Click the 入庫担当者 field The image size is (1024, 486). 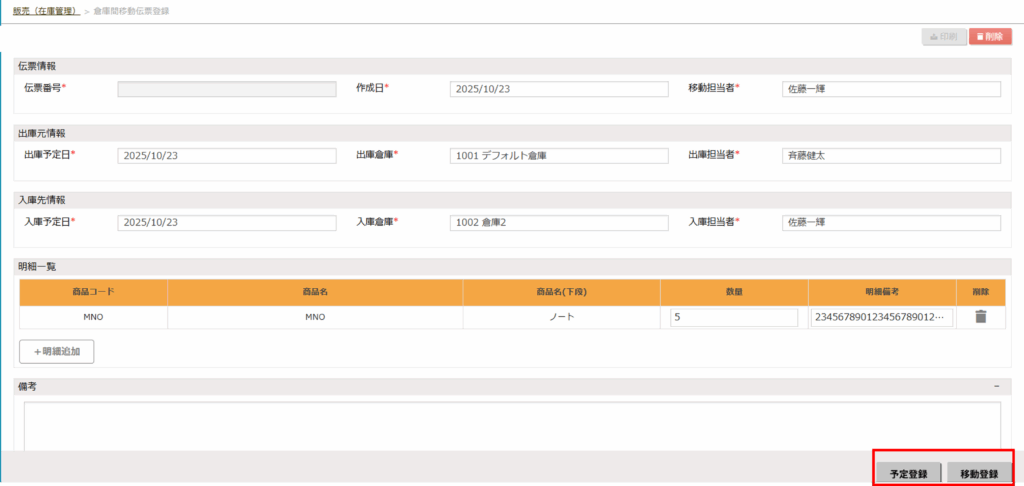[890, 222]
